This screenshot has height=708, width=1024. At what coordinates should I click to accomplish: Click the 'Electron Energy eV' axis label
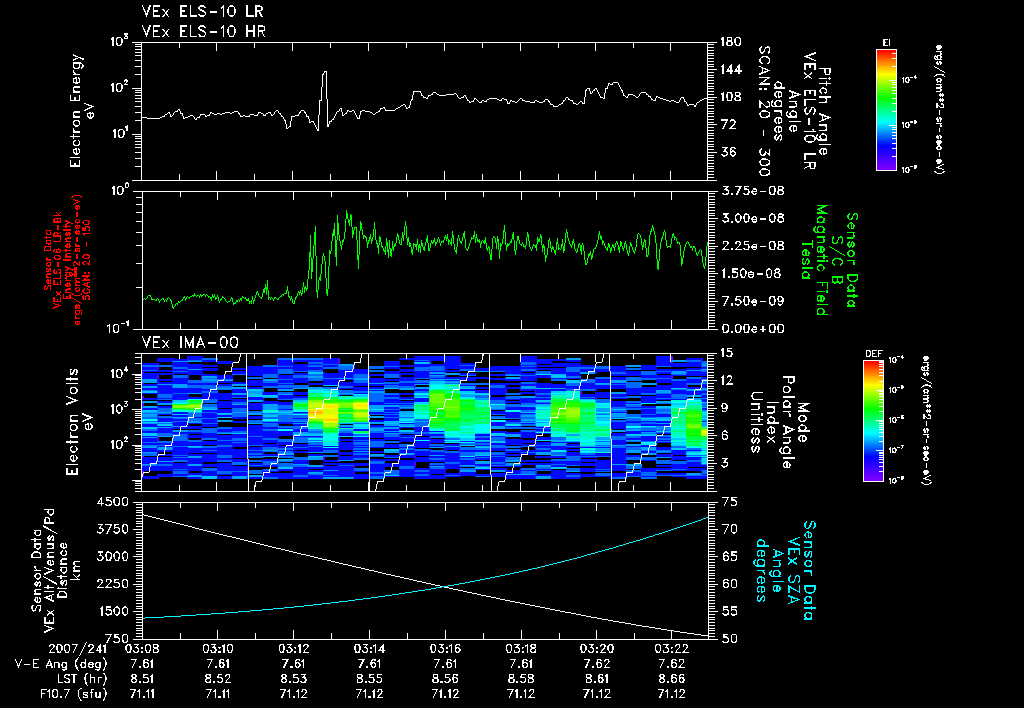click(x=83, y=110)
